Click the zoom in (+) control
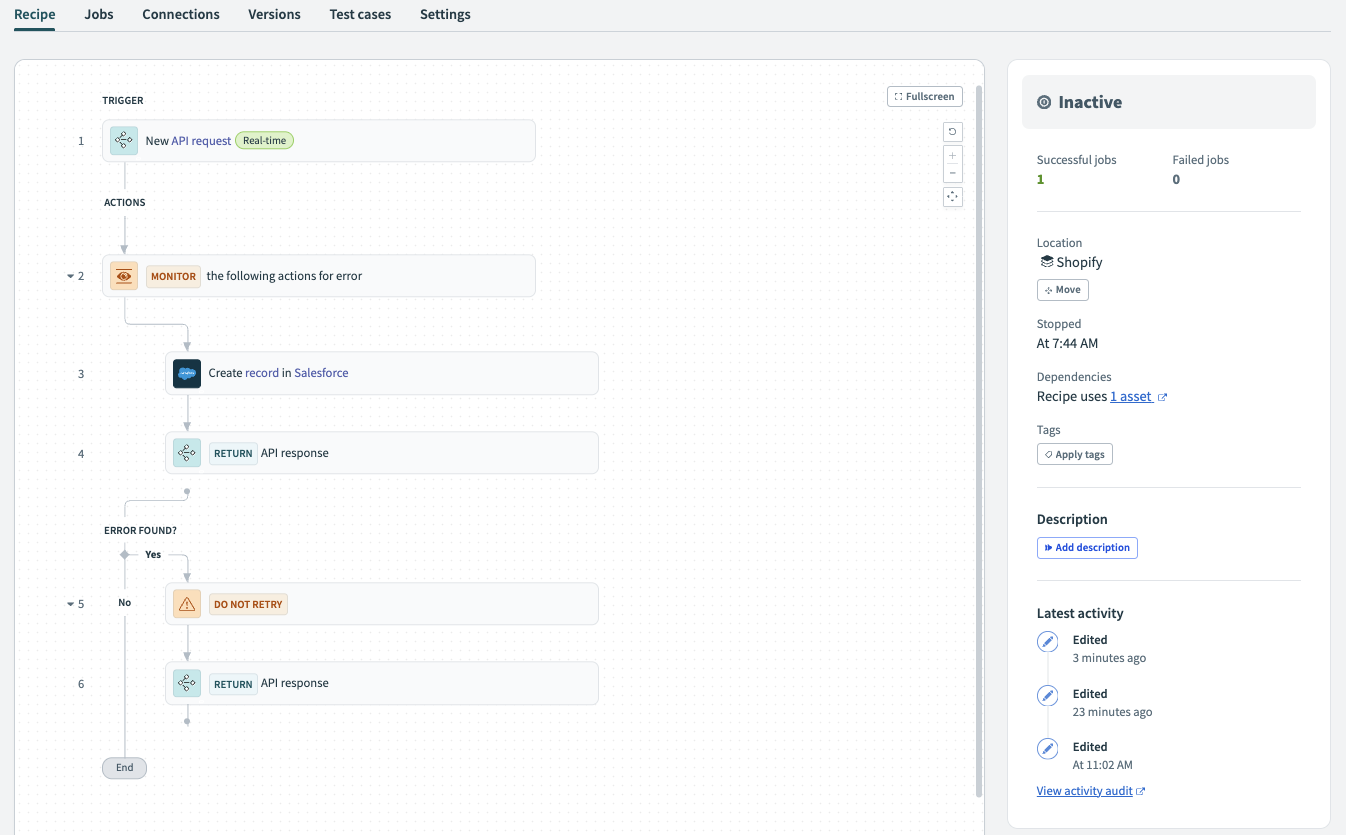 [x=952, y=156]
